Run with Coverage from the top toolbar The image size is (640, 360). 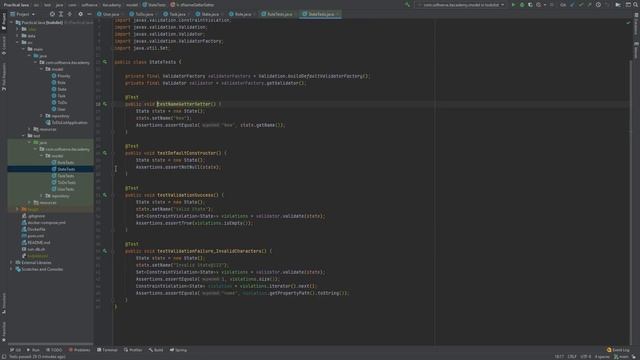530,5
